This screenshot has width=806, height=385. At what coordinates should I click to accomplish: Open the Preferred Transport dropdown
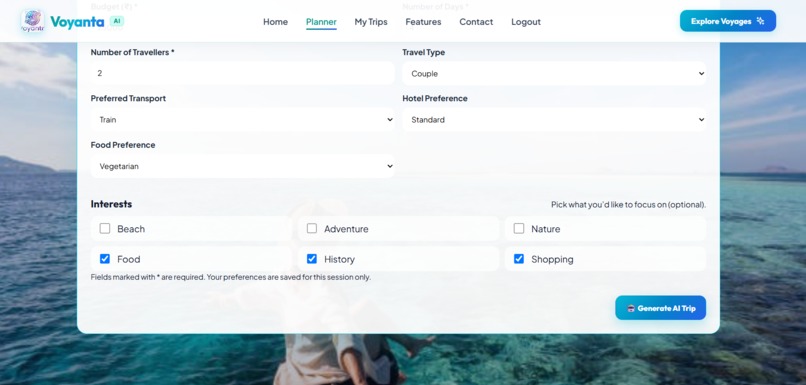point(243,120)
